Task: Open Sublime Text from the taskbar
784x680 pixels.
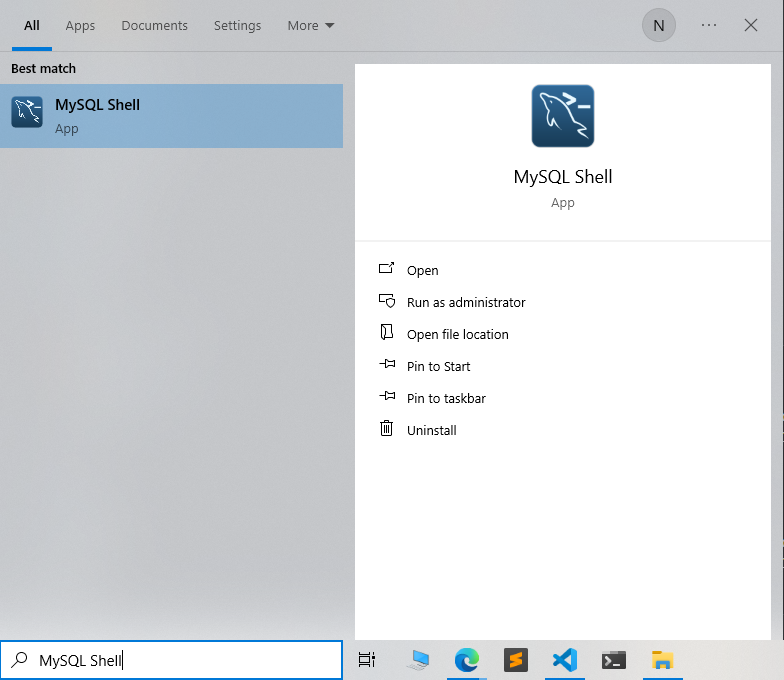Action: (x=516, y=660)
